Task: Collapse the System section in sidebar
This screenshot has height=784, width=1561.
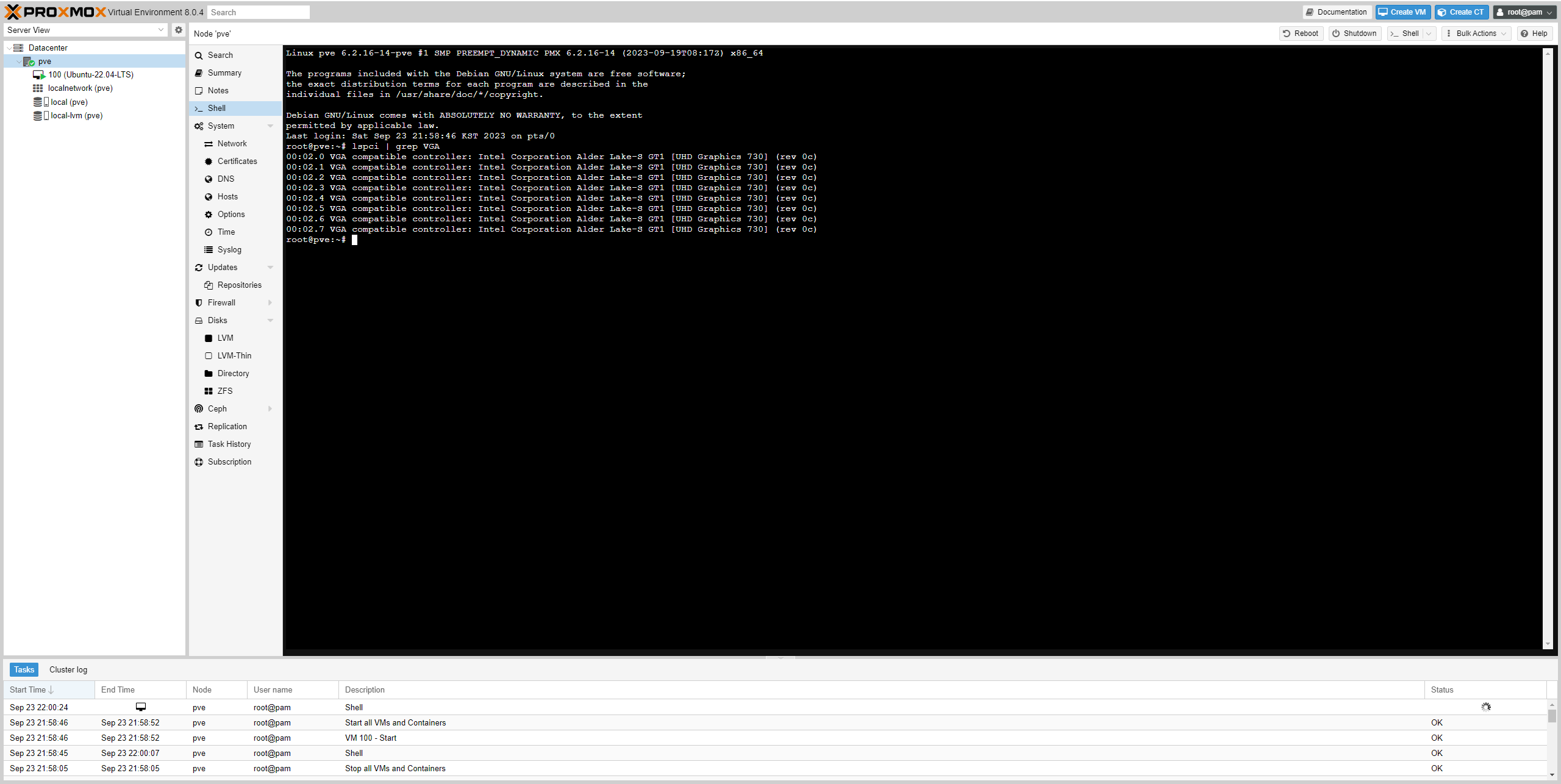Action: pyautogui.click(x=270, y=126)
